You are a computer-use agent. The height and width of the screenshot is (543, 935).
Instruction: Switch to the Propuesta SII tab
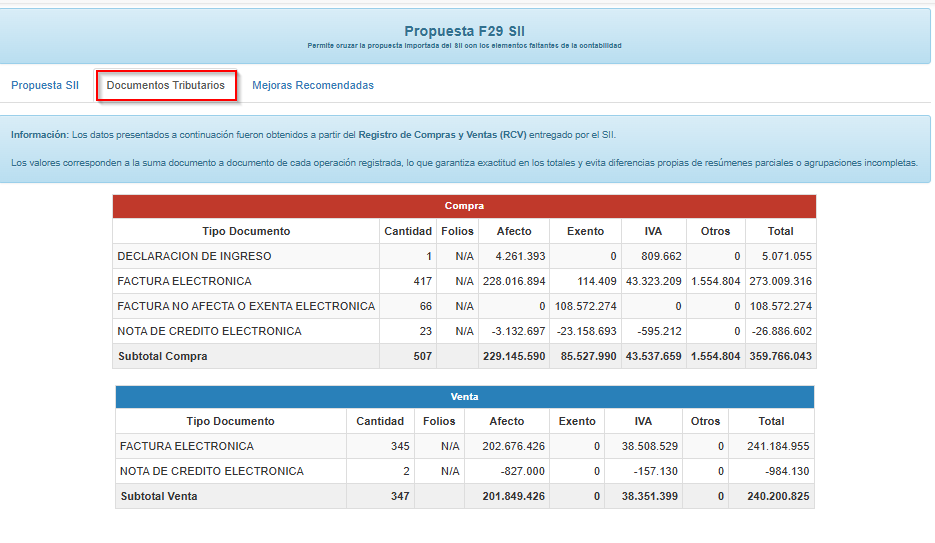[45, 85]
